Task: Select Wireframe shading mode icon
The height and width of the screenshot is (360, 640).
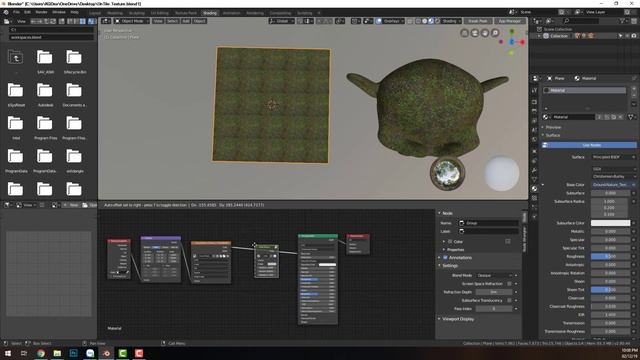Action: [x=418, y=21]
